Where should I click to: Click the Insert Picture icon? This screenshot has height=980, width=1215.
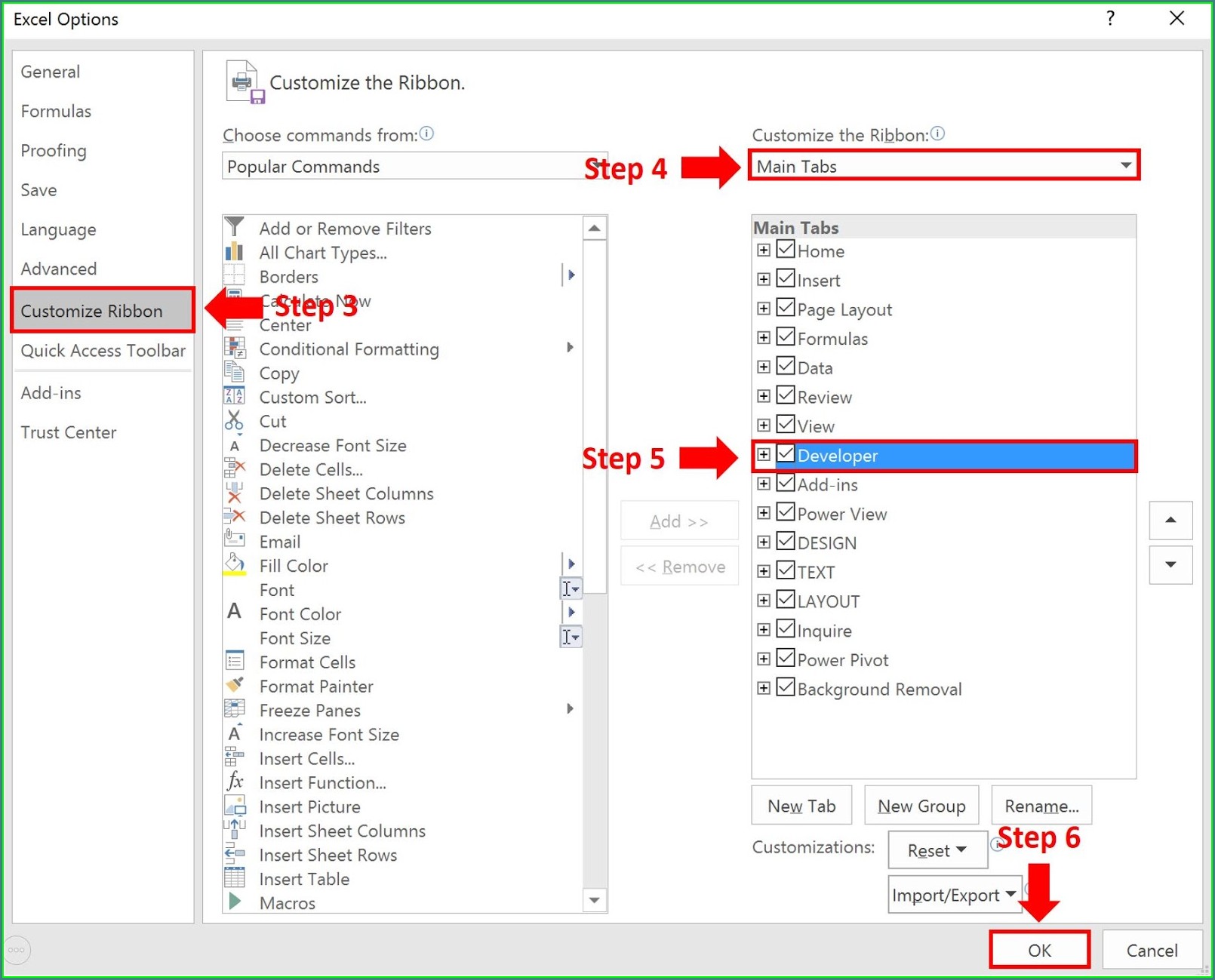click(235, 805)
